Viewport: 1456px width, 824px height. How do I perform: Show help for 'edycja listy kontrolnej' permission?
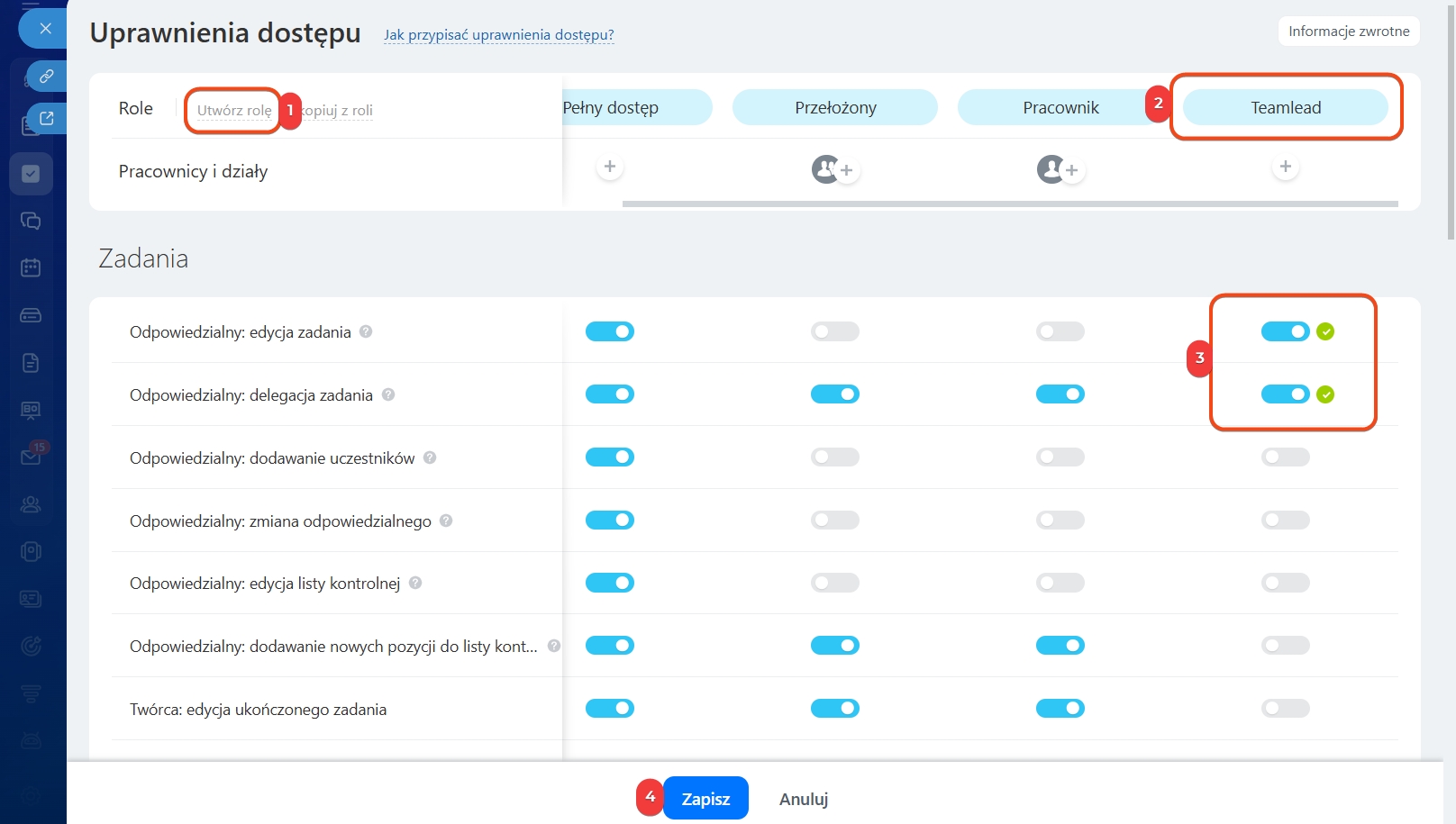click(415, 583)
